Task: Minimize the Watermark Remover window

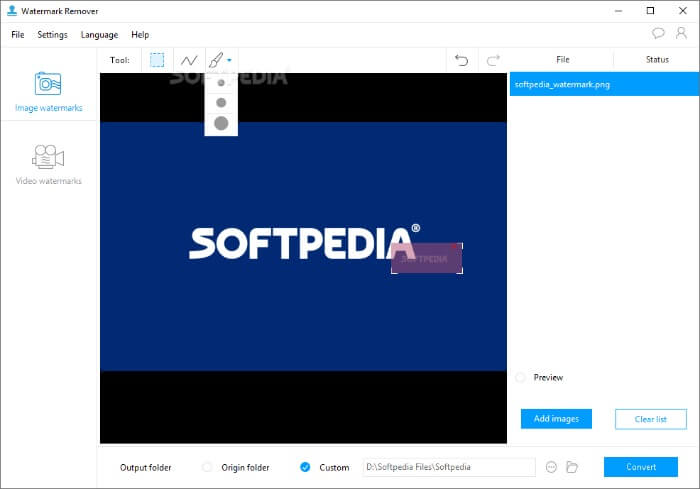Action: 618,11
